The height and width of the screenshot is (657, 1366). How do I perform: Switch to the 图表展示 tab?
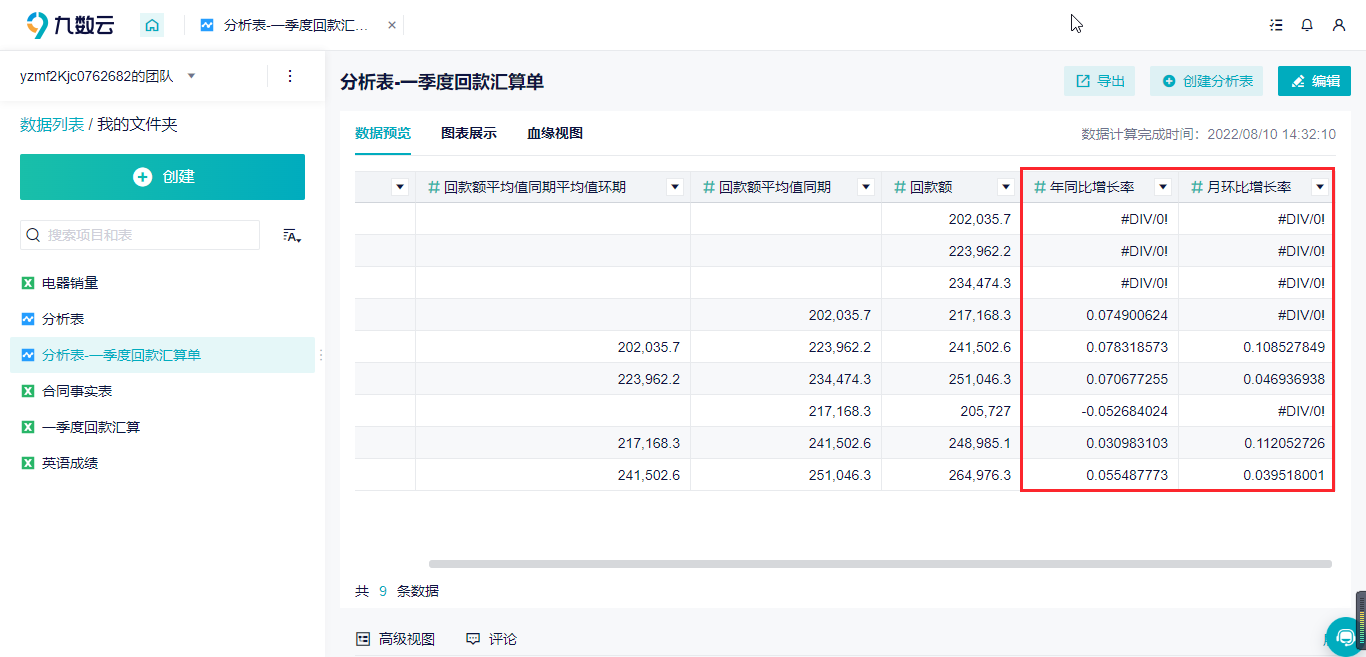(469, 133)
